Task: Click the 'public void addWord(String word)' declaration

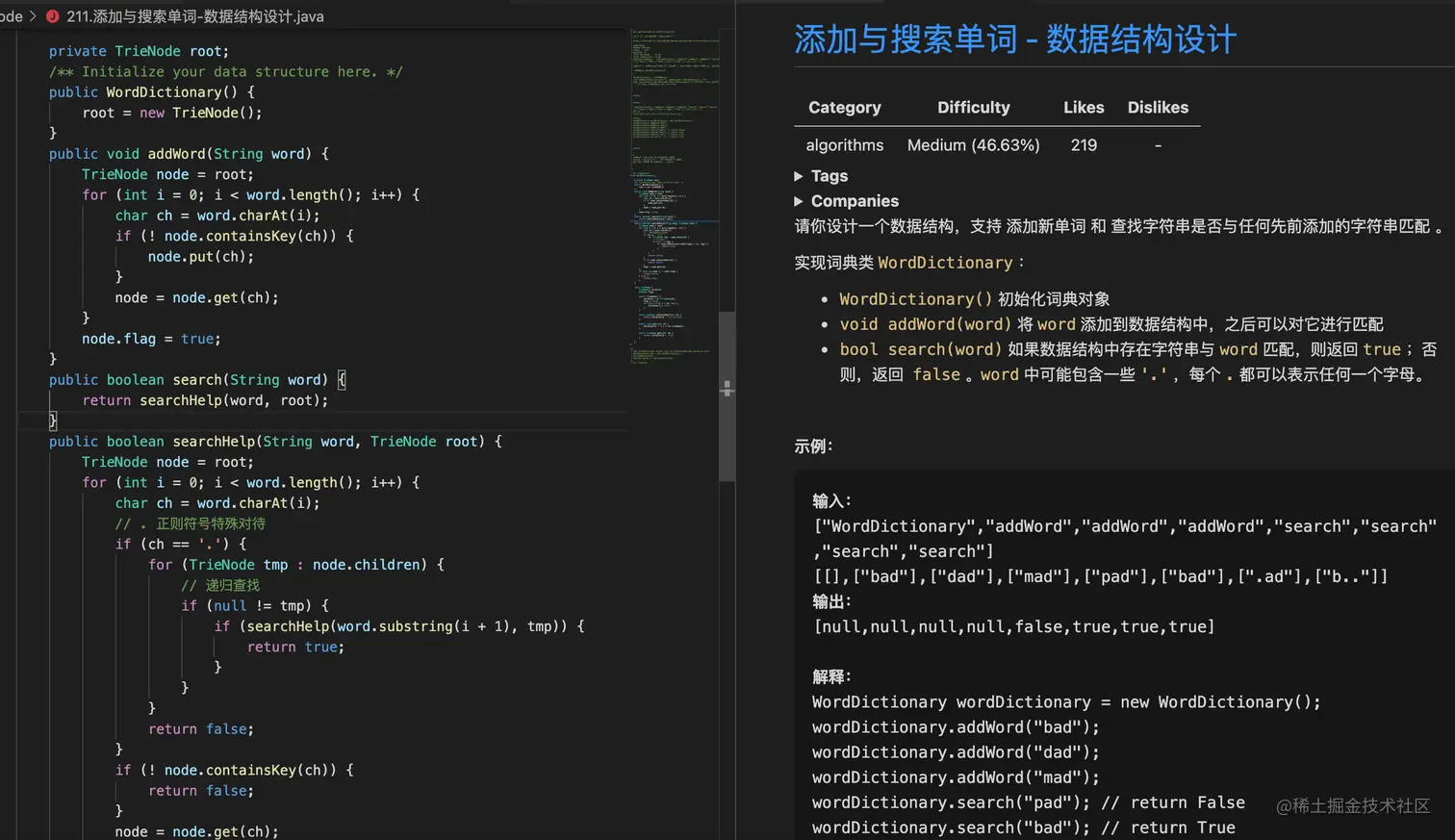Action: click(x=189, y=154)
